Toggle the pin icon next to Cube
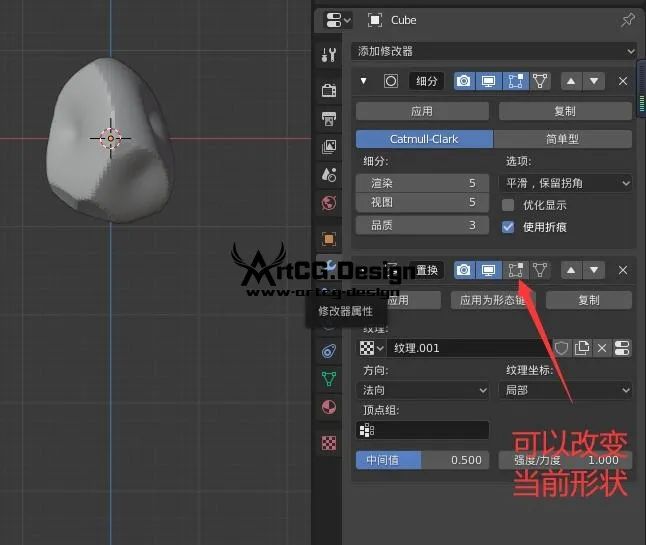646x545 pixels. [627, 20]
